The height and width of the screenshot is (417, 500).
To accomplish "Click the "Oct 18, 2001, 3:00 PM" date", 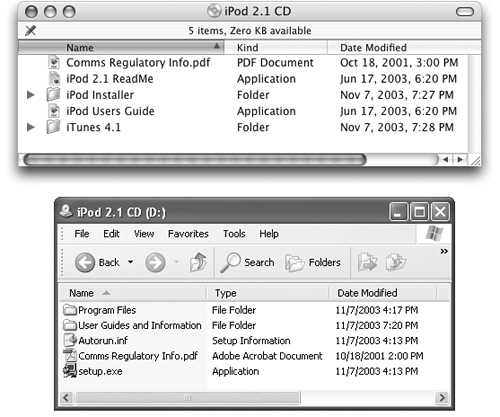I will point(399,63).
